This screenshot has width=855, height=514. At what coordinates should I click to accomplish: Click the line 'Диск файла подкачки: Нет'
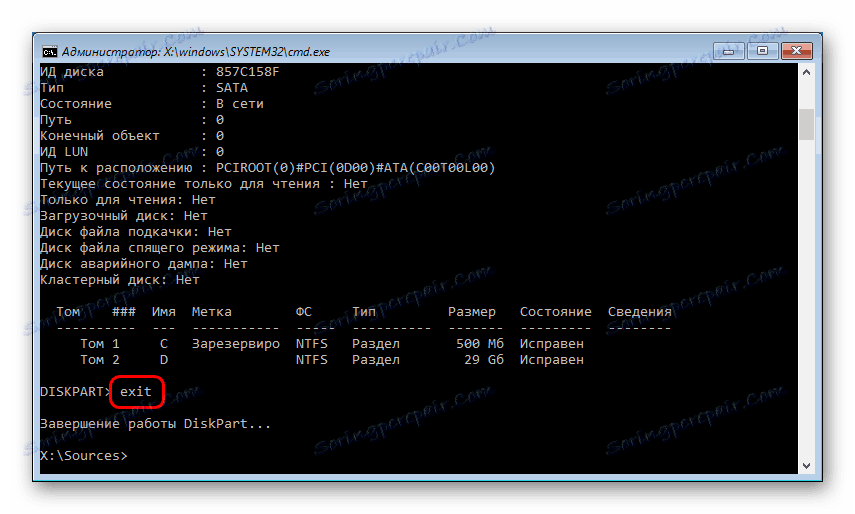point(136,232)
